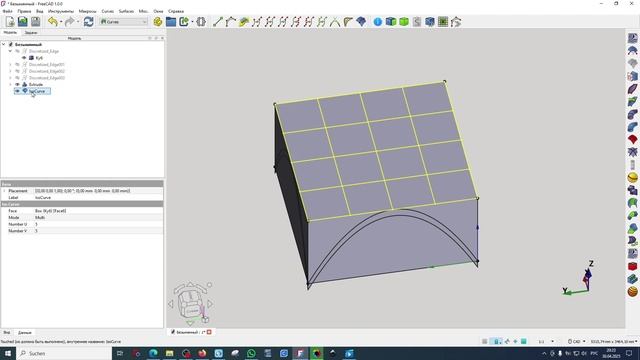The height and width of the screenshot is (360, 640).
Task: Click the green grid square toolbar icon
Action: [x=443, y=22]
